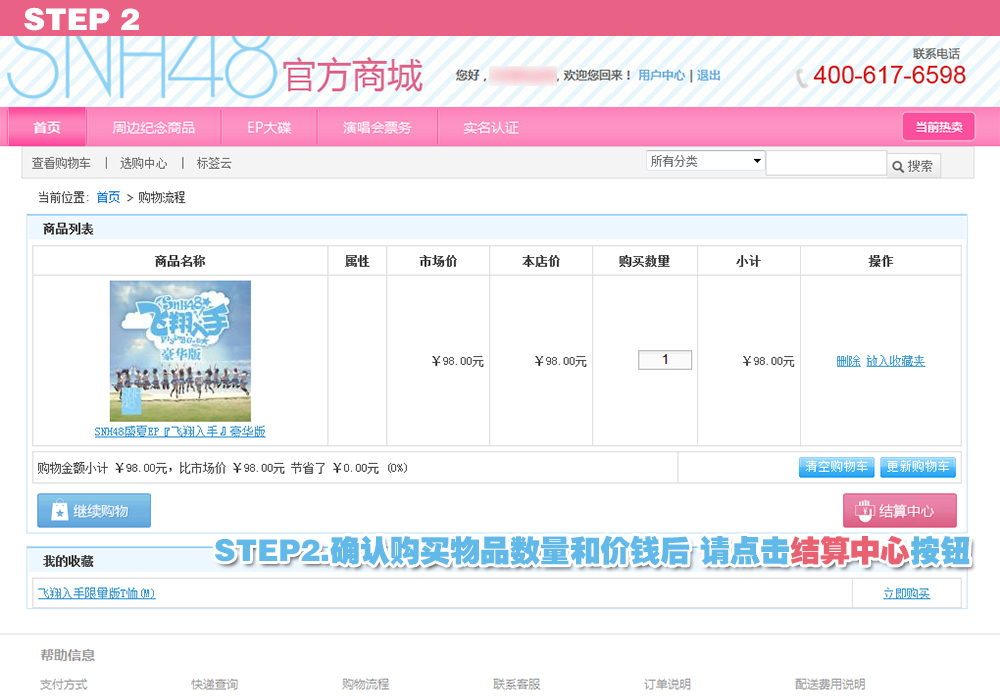Click the 当前热卖 button
This screenshot has height=696, width=1000.
939,126
